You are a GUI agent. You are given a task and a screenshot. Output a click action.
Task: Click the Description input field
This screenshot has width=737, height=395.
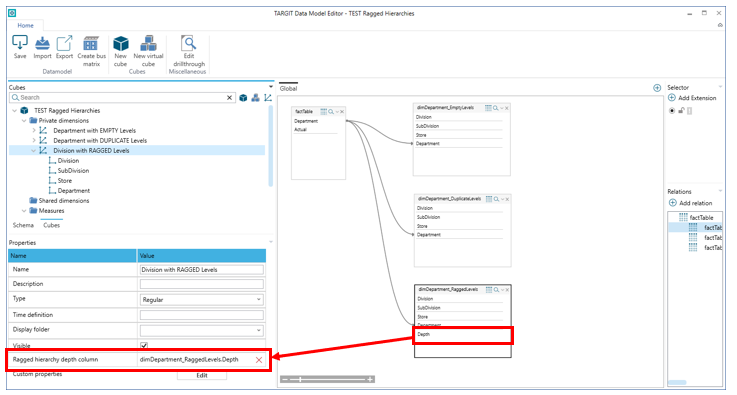point(202,284)
